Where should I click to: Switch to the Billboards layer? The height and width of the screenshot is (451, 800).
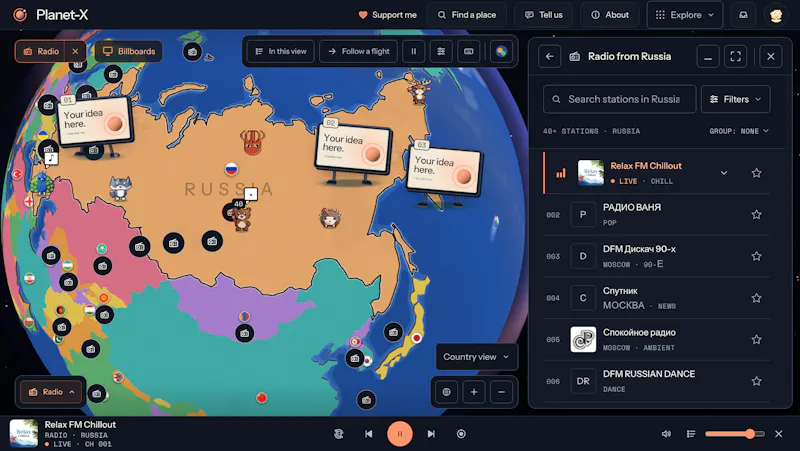tap(129, 51)
